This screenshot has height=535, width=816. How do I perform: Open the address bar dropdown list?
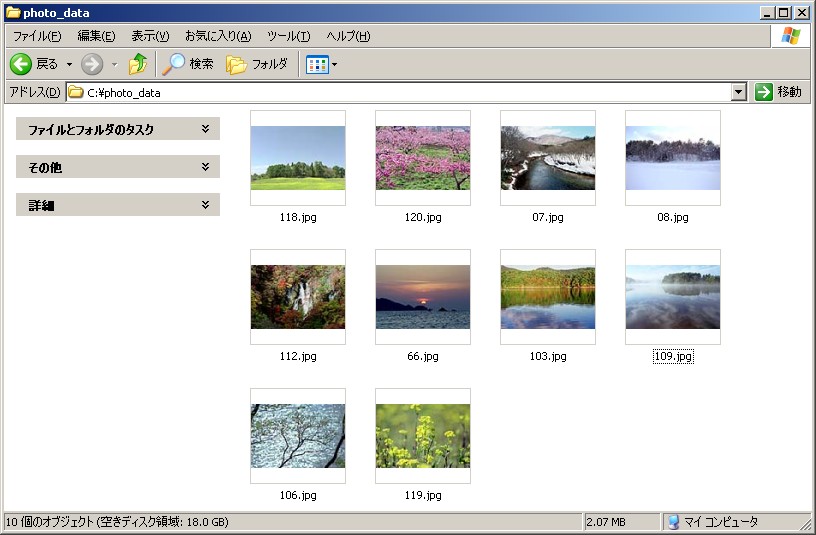pos(738,92)
